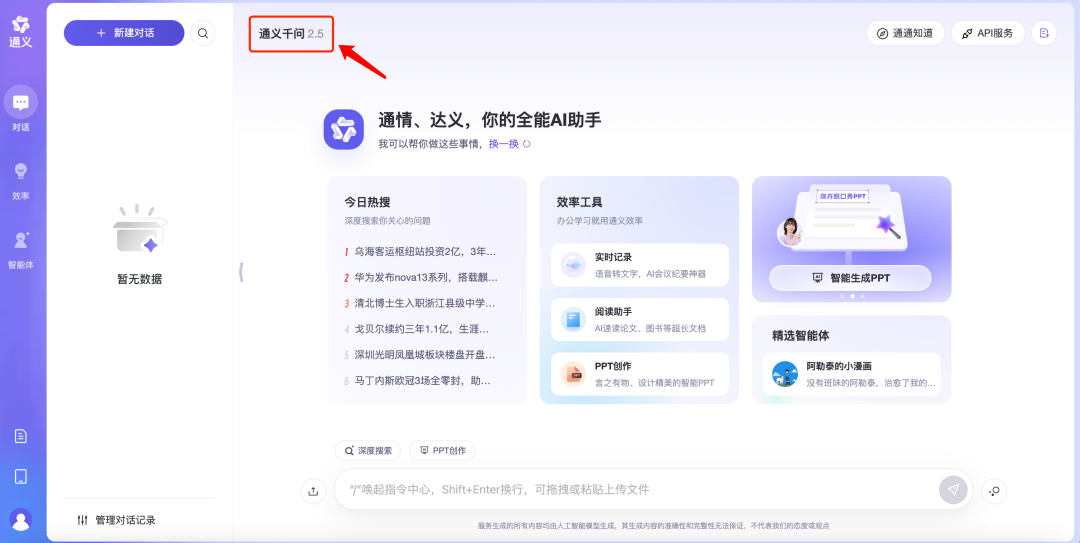Viewport: 1080px width, 543px height.
Task: Click the 智能生成PPT button
Action: (850, 278)
